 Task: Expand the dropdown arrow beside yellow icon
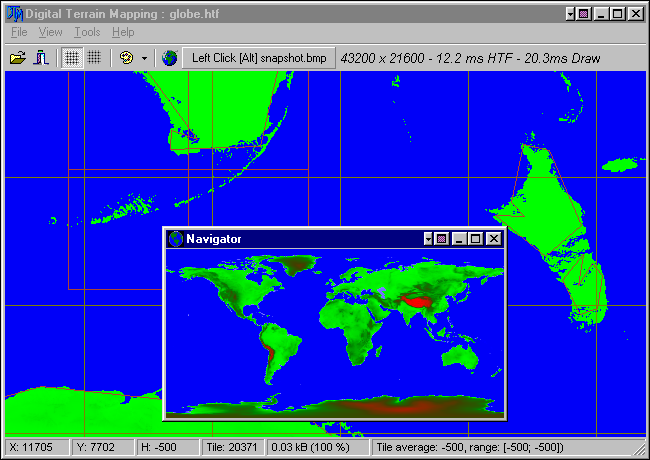click(144, 58)
